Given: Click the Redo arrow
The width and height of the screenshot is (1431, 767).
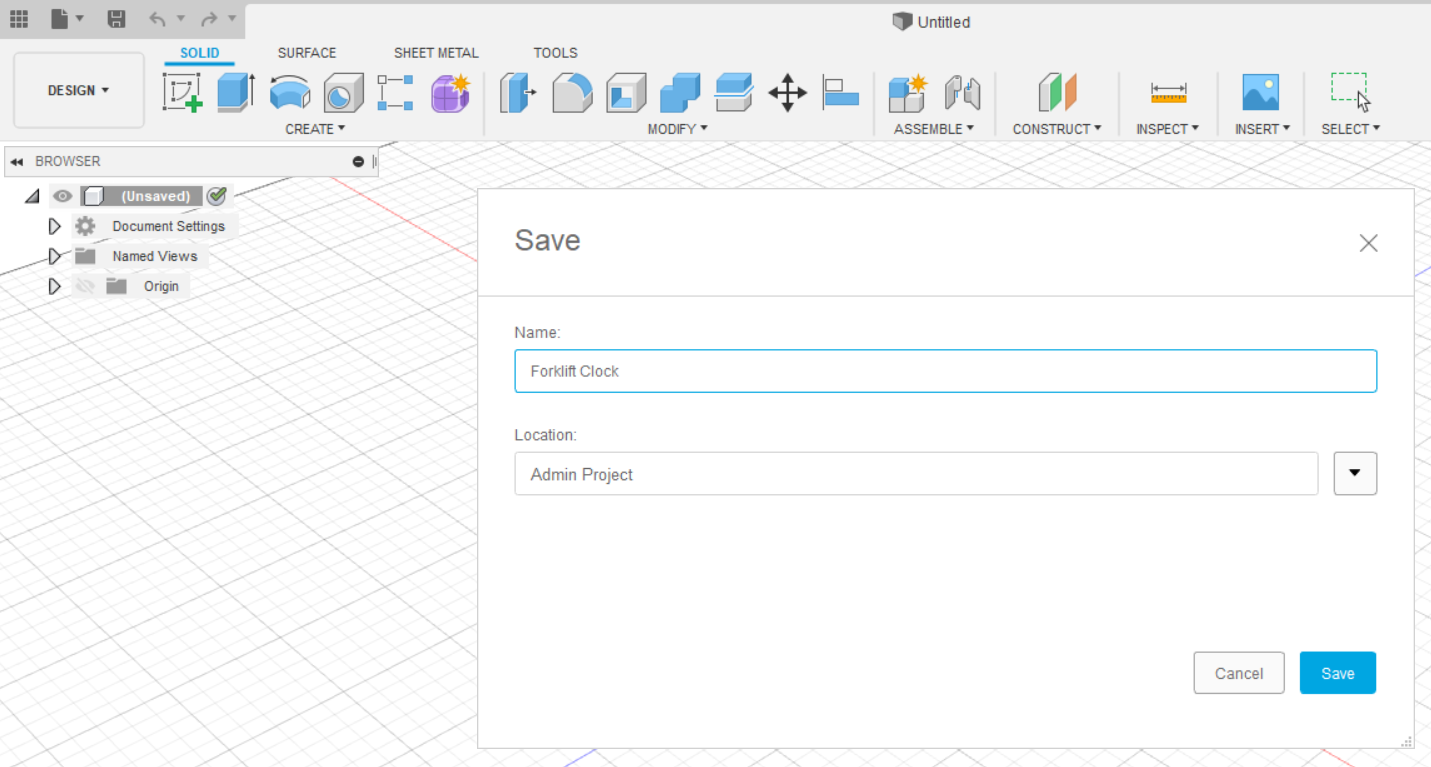Looking at the screenshot, I should point(209,19).
